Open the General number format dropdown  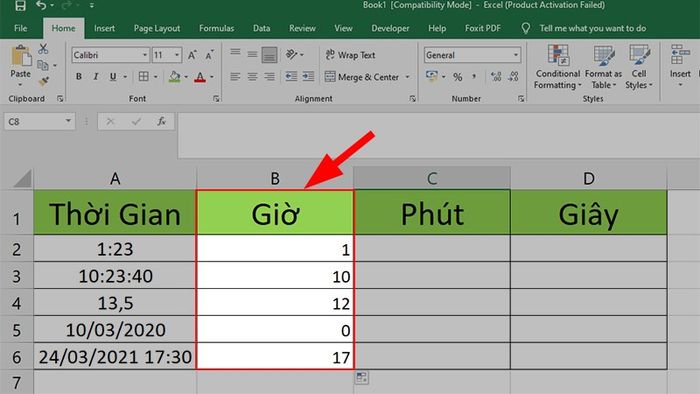[516, 55]
